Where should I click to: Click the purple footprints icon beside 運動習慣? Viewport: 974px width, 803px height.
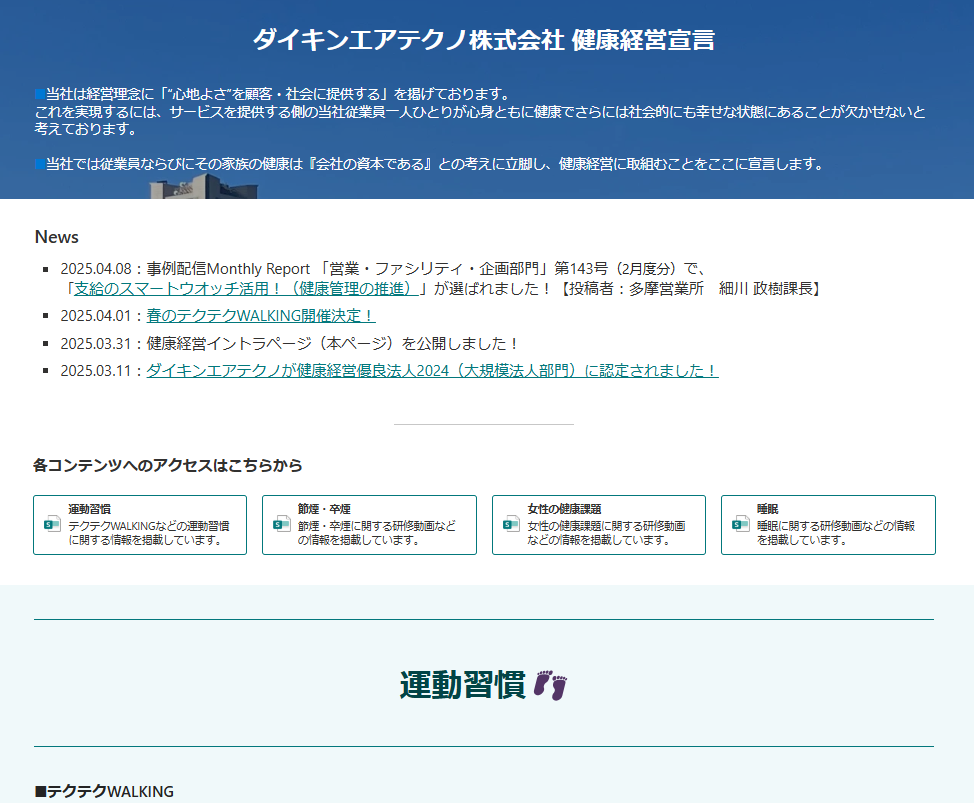pyautogui.click(x=551, y=685)
